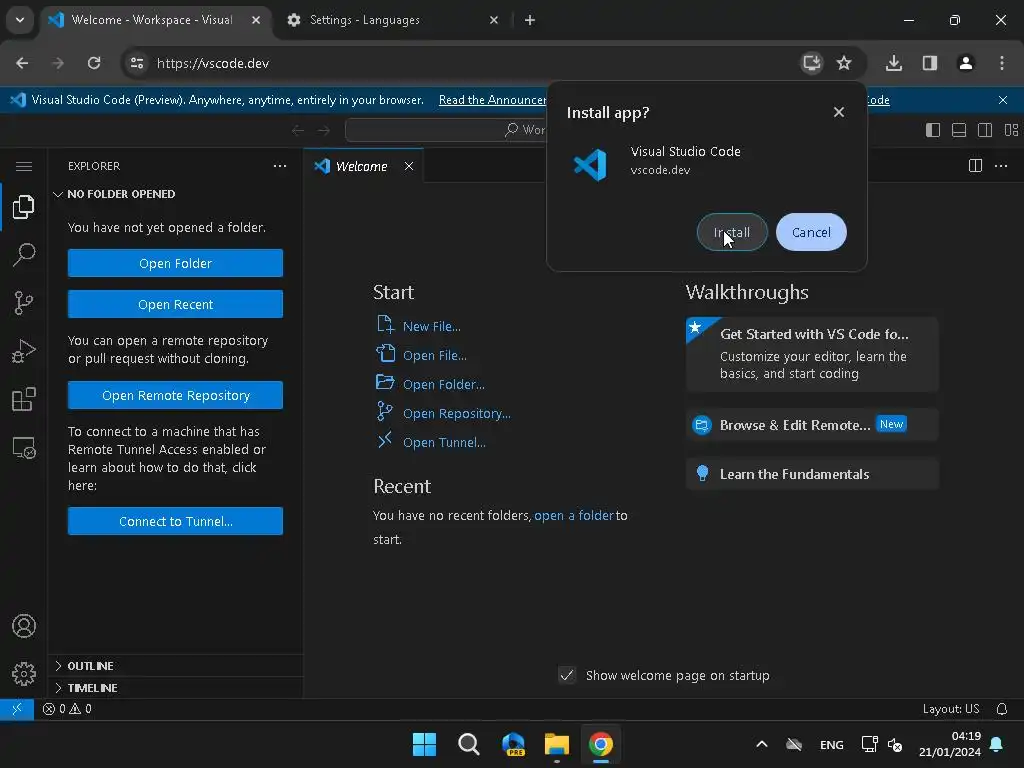This screenshot has width=1024, height=768.
Task: Click the 'open a folder' link under Recent
Action: pyautogui.click(x=573, y=515)
